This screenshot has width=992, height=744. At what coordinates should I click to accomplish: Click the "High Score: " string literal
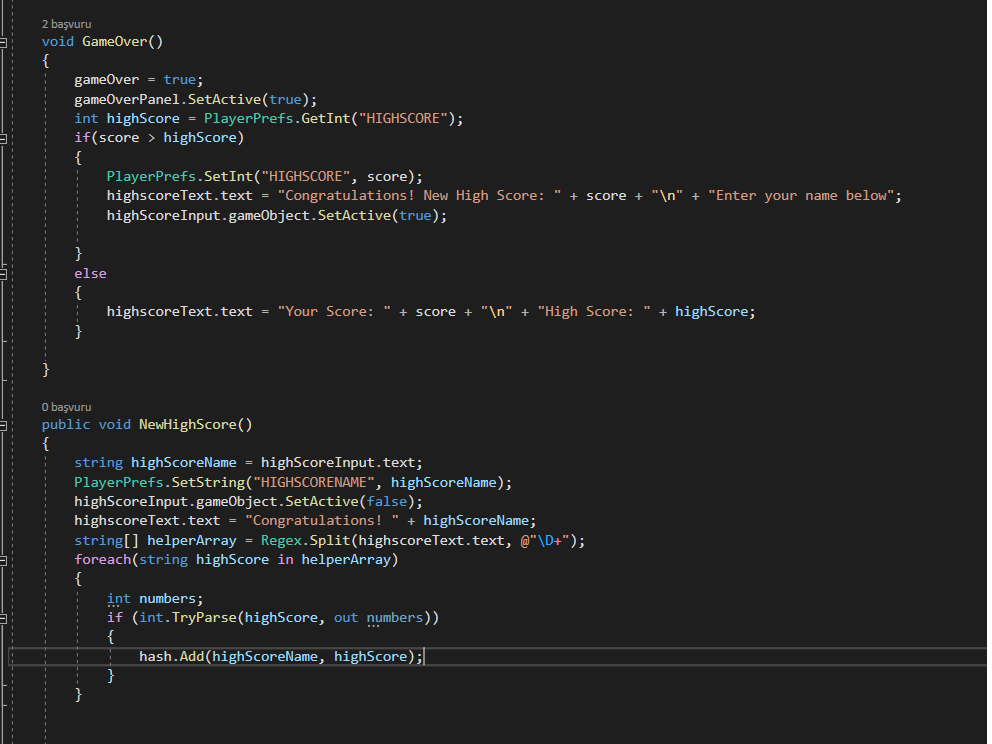point(594,312)
